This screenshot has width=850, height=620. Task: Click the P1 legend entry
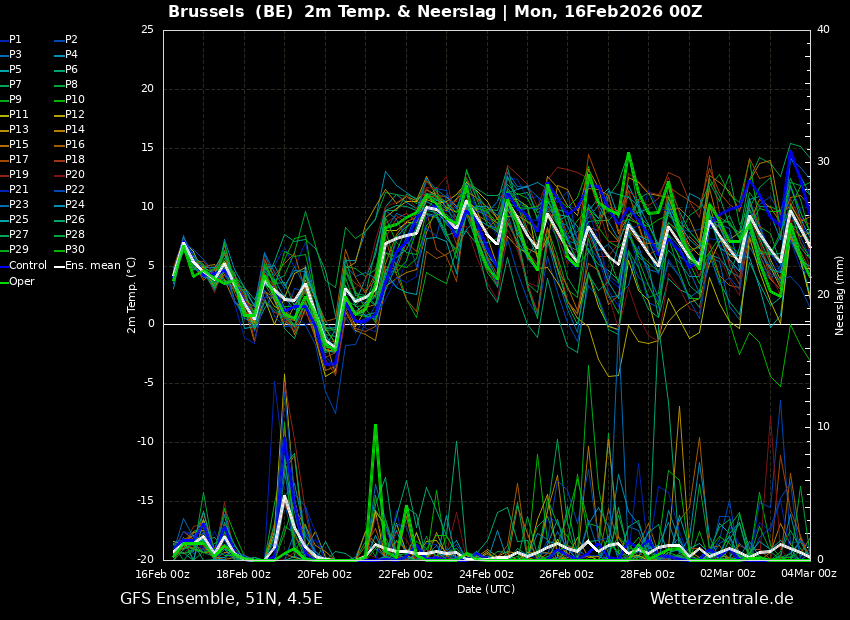(x=11, y=40)
